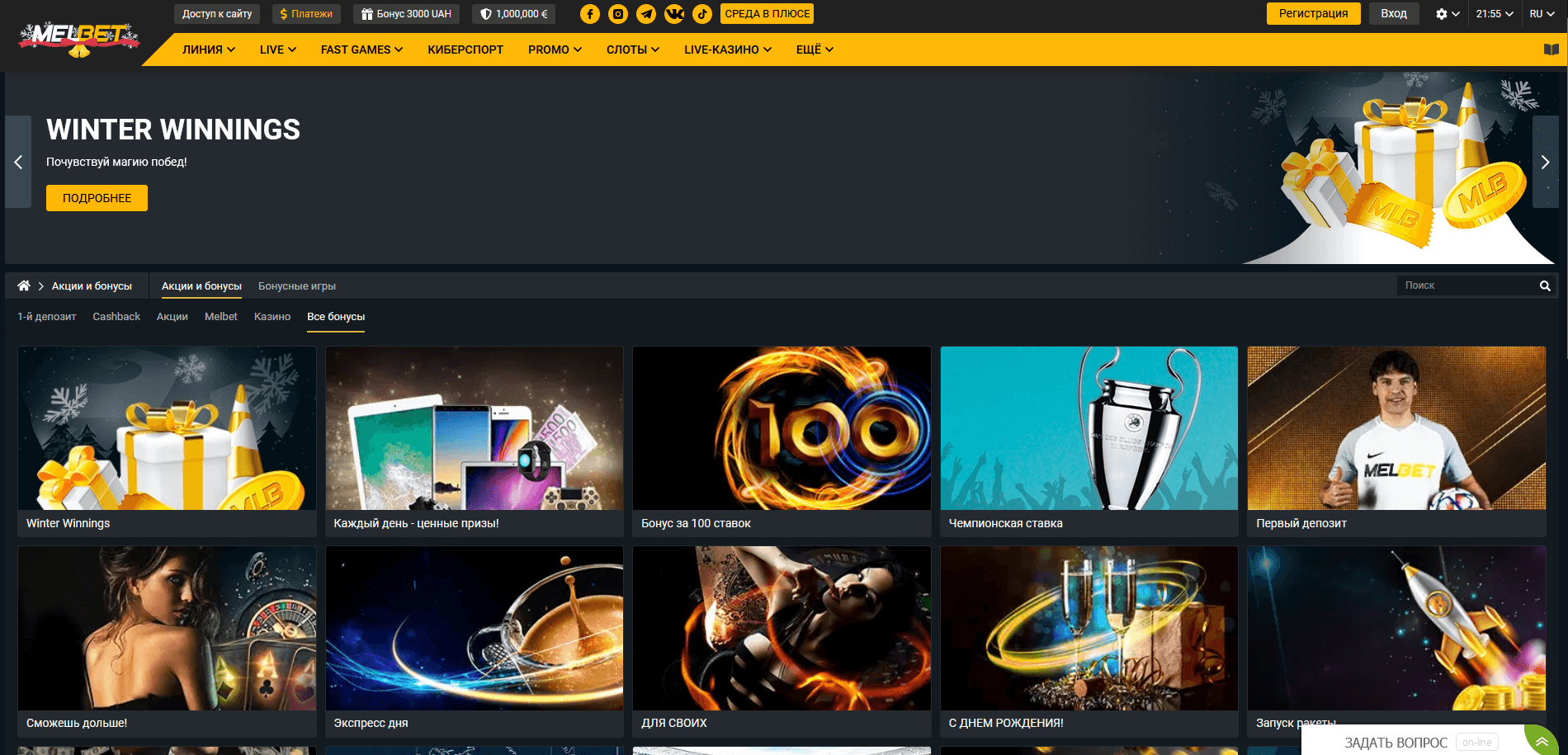Image resolution: width=1568 pixels, height=755 pixels.
Task: Click the Акции и бонусы breadcrumb link
Action: click(x=92, y=286)
